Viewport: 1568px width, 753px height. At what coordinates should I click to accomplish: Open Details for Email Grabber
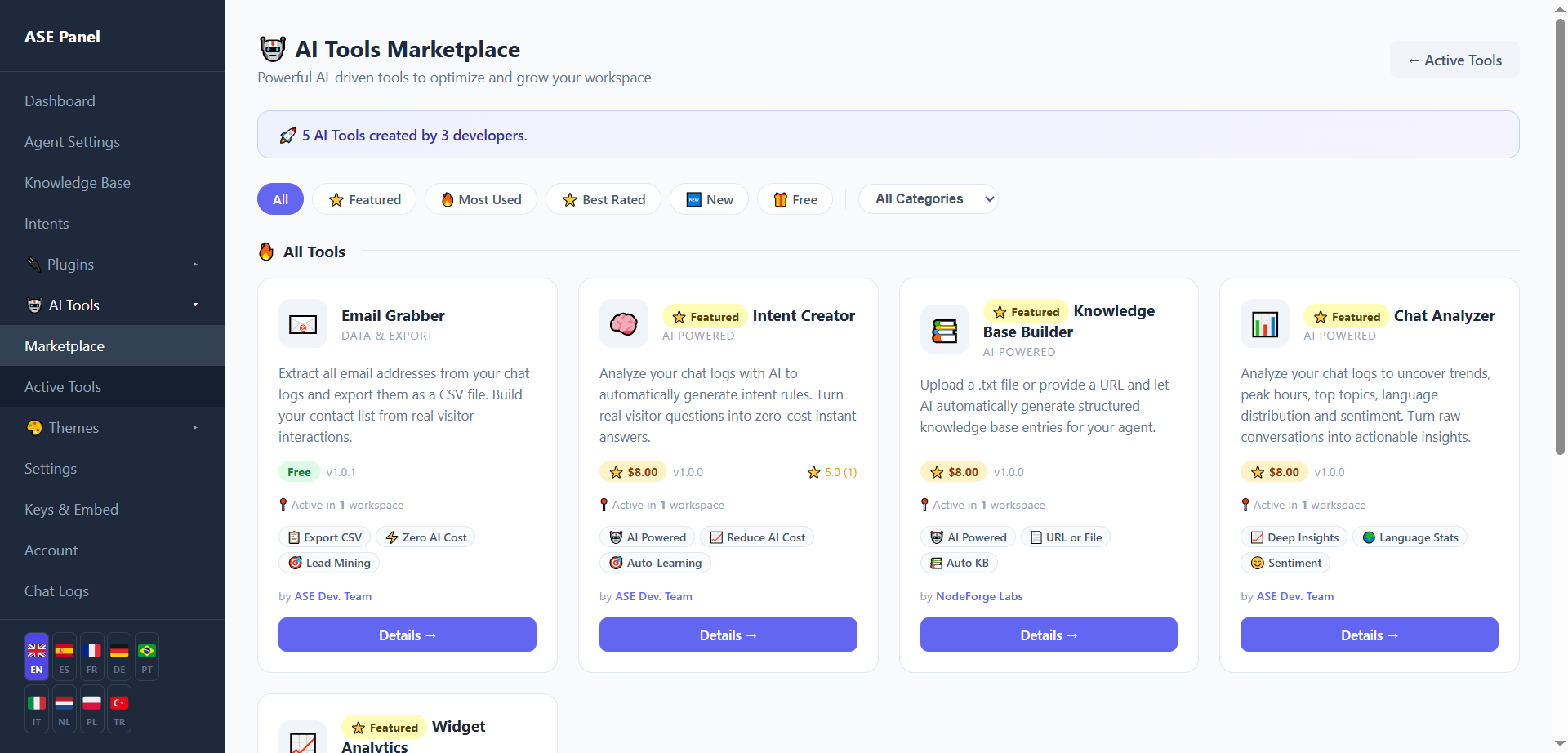(408, 635)
